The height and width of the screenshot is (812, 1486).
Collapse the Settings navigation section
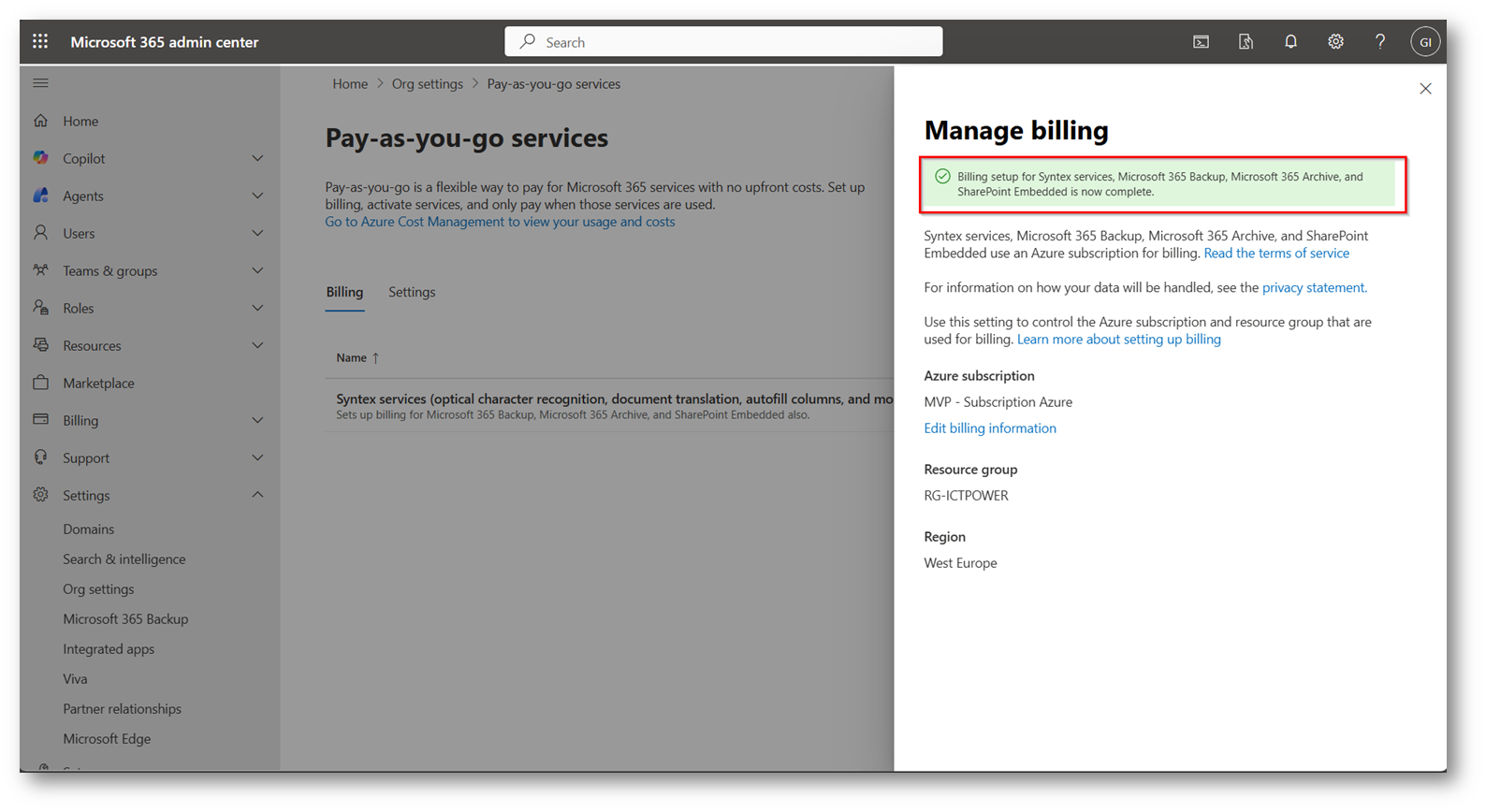pos(257,495)
